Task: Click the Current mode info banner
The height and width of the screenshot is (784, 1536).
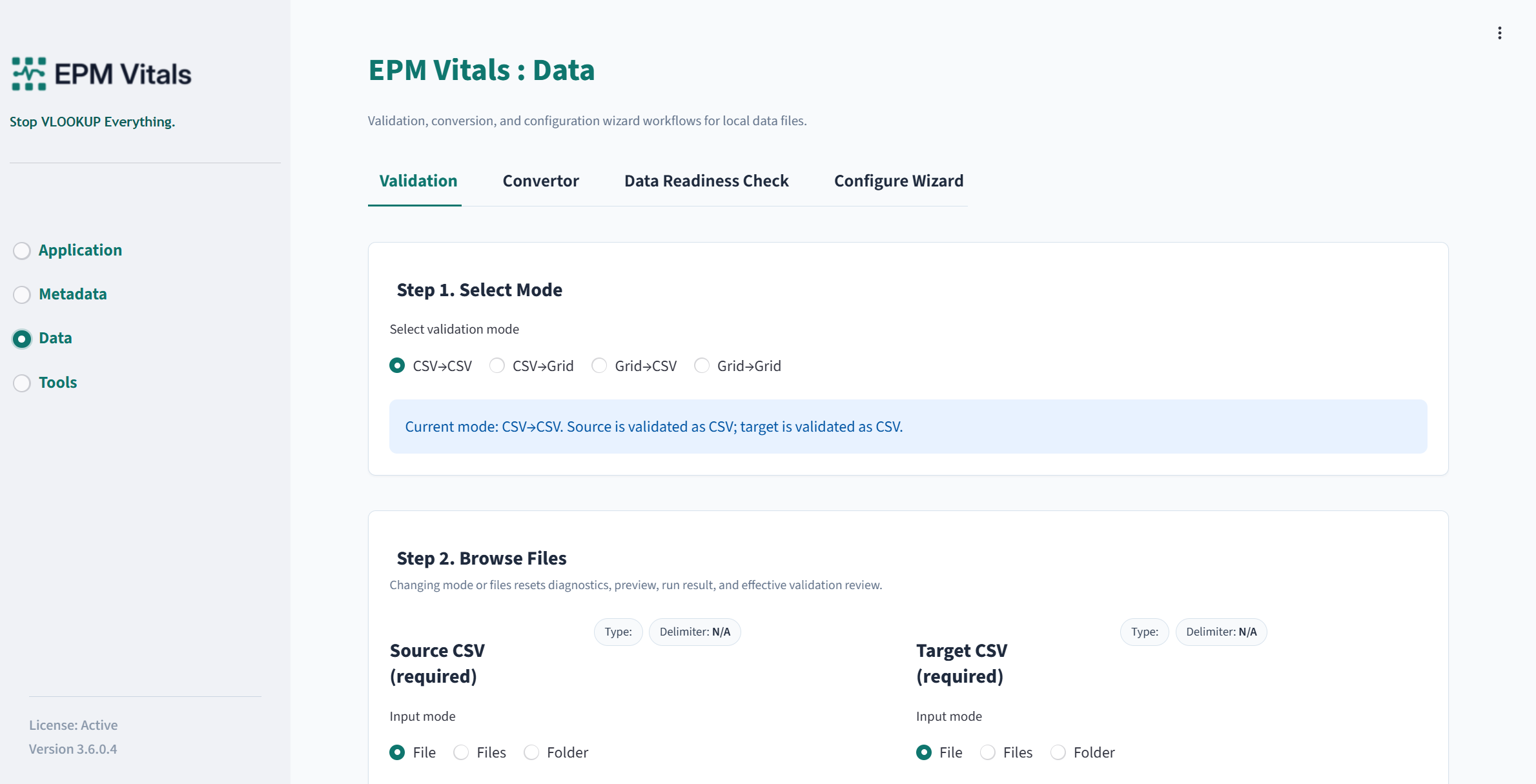Action: click(908, 427)
